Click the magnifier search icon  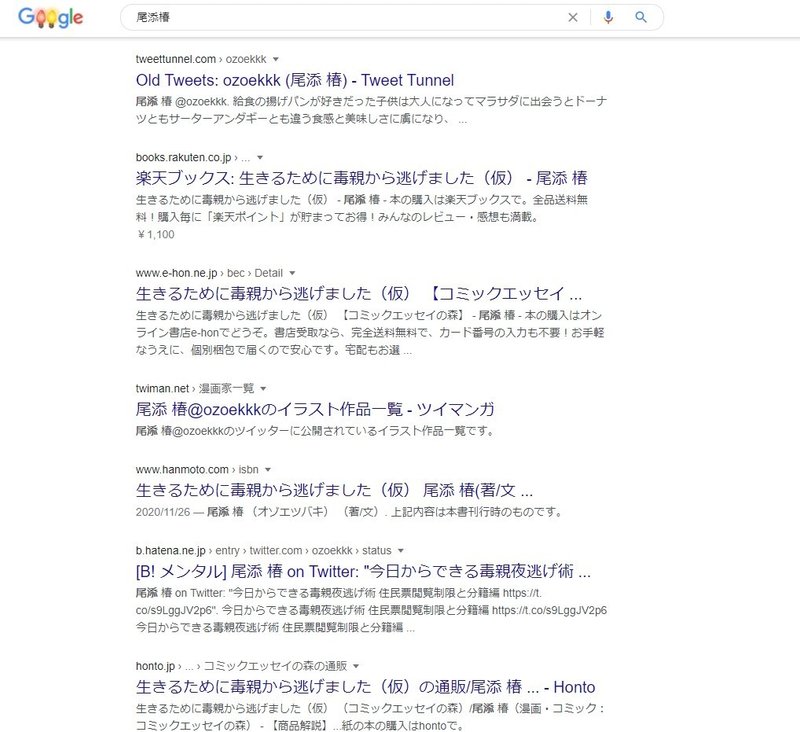click(641, 17)
